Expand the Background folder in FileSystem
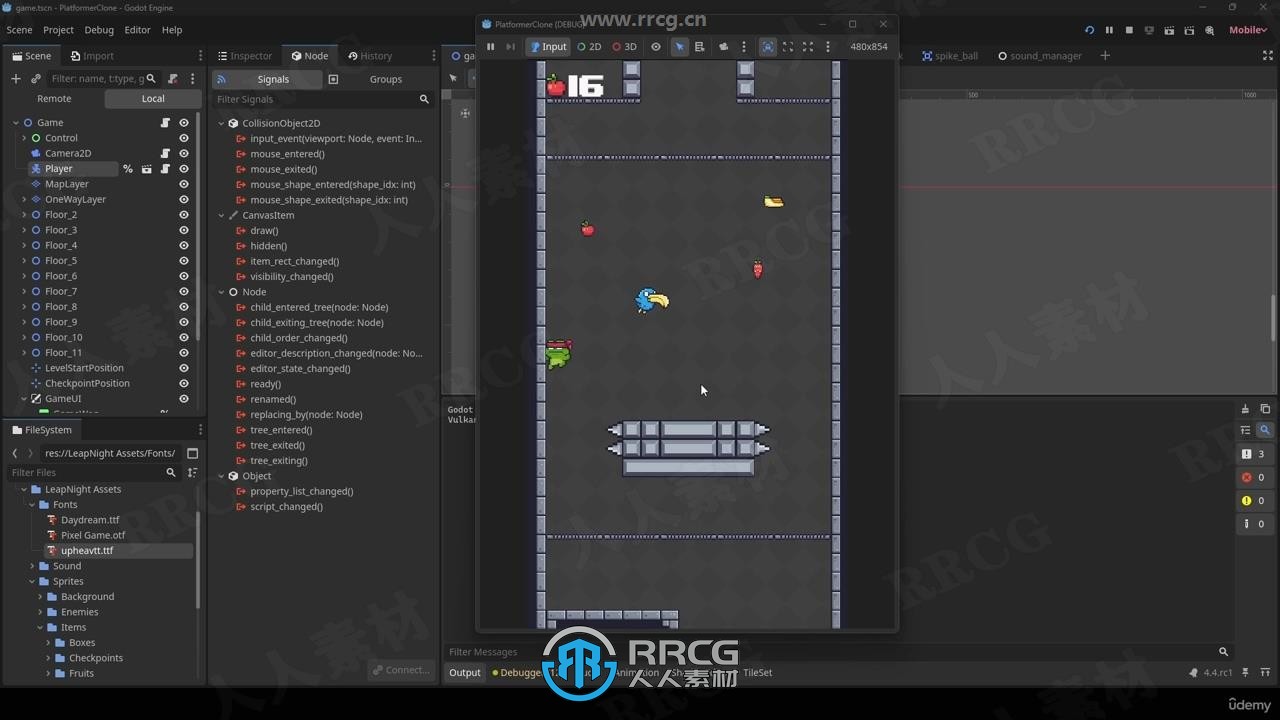Viewport: 1280px width, 720px height. (x=40, y=597)
